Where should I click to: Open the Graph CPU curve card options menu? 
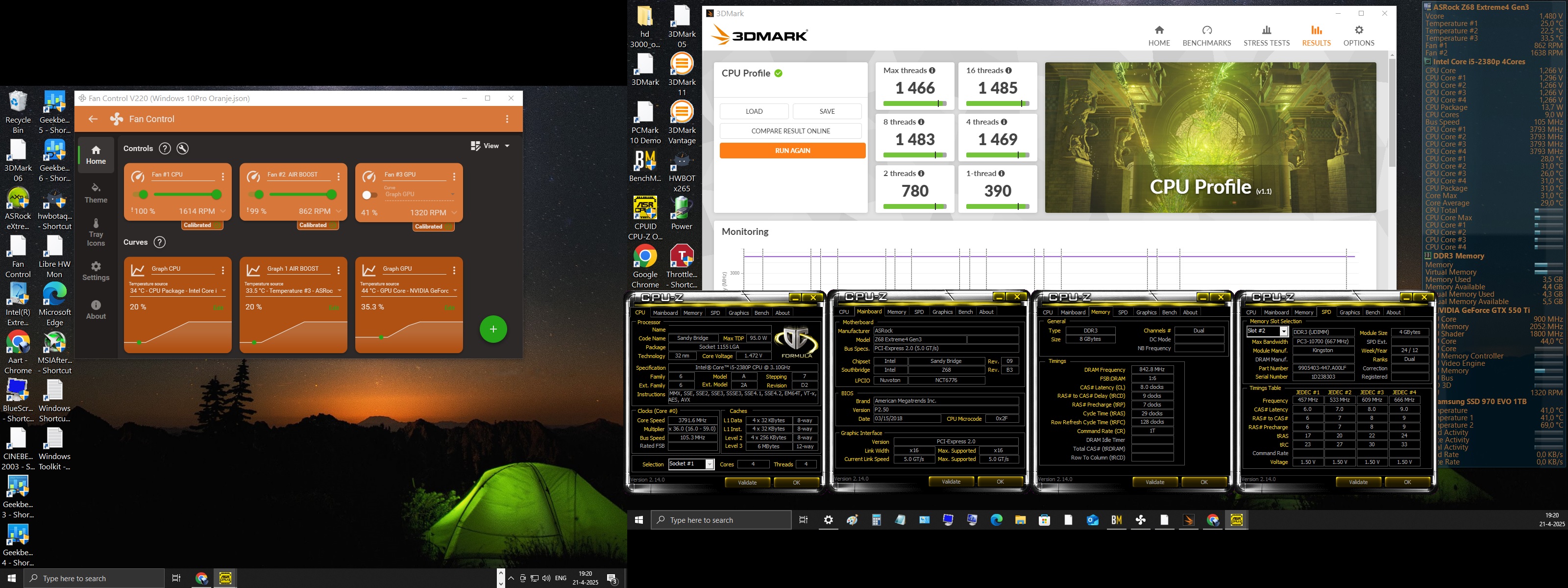tap(223, 270)
